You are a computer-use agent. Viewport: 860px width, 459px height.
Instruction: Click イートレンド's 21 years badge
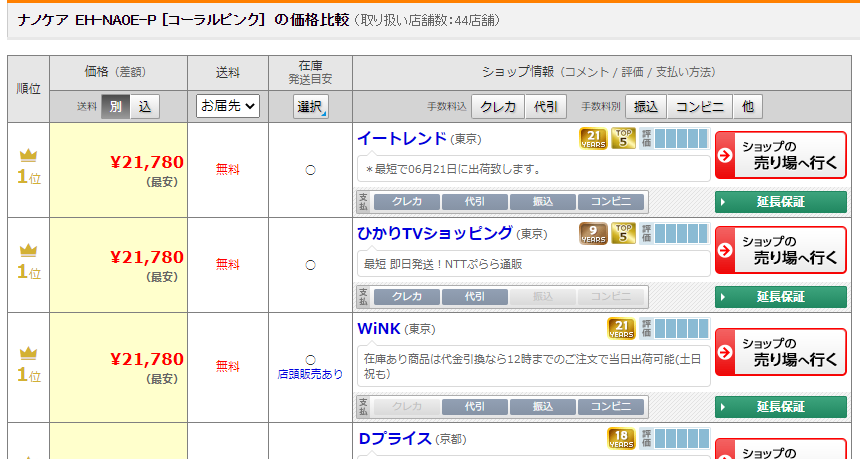click(x=593, y=138)
